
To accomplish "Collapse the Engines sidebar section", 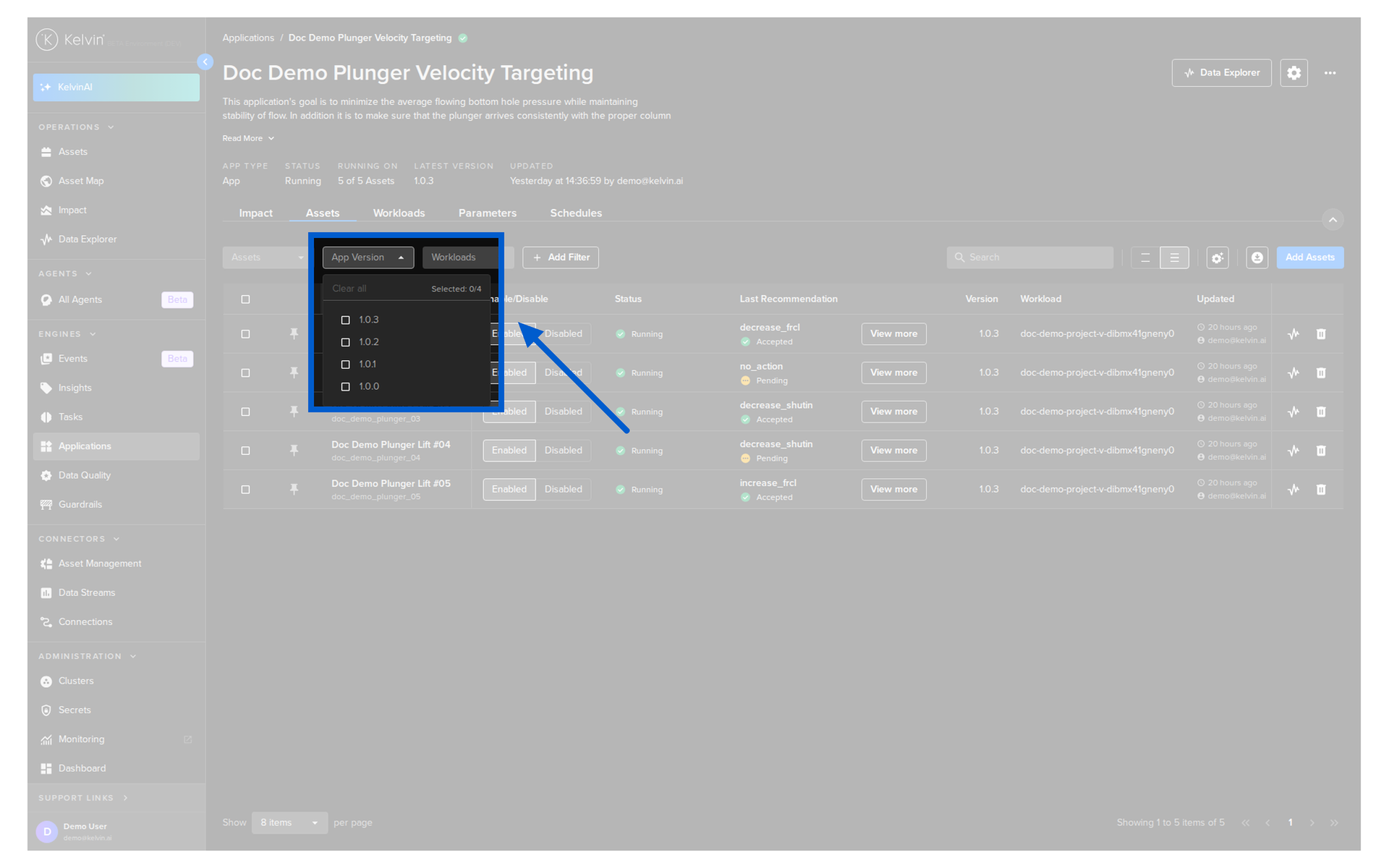I will [67, 334].
